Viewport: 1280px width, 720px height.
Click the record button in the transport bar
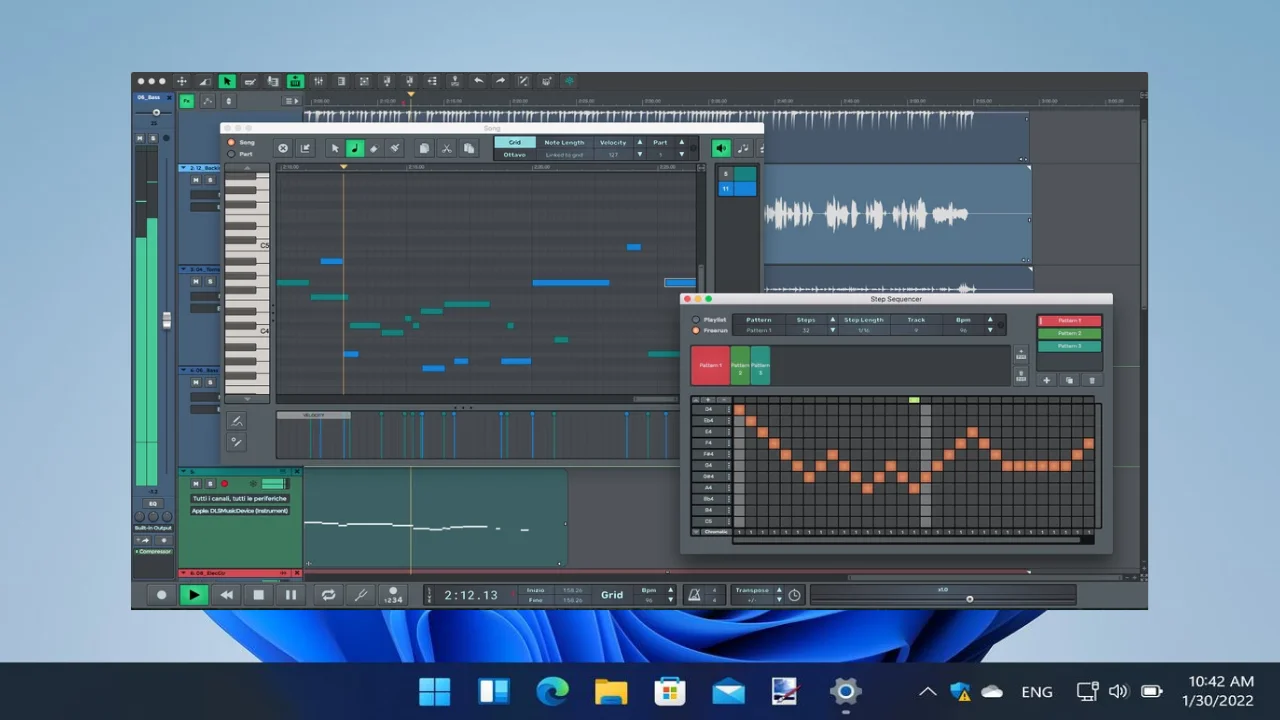coord(162,595)
